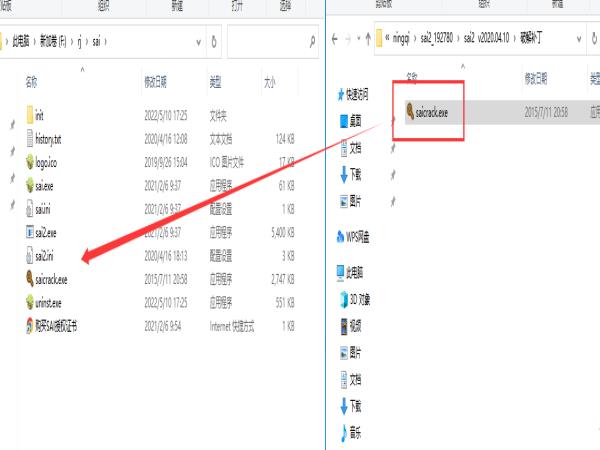
Task: Click ningqi in the right address bar
Action: pos(401,38)
